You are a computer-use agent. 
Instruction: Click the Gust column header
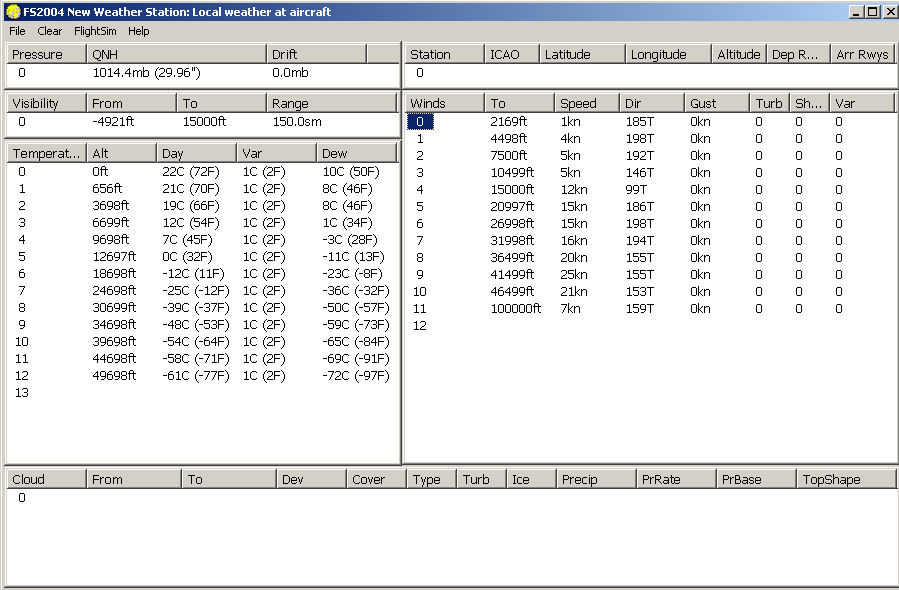click(717, 103)
